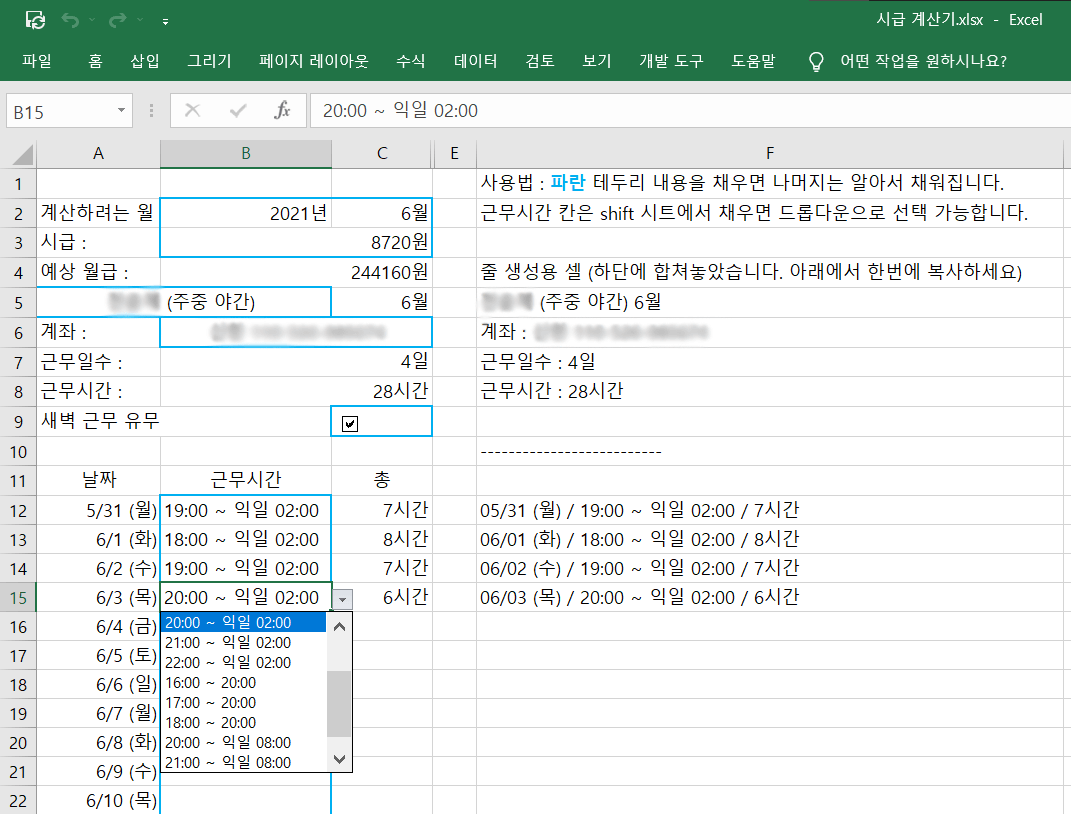Click the 근무일수 value 4일 cell
Image resolution: width=1071 pixels, height=814 pixels.
click(x=296, y=361)
